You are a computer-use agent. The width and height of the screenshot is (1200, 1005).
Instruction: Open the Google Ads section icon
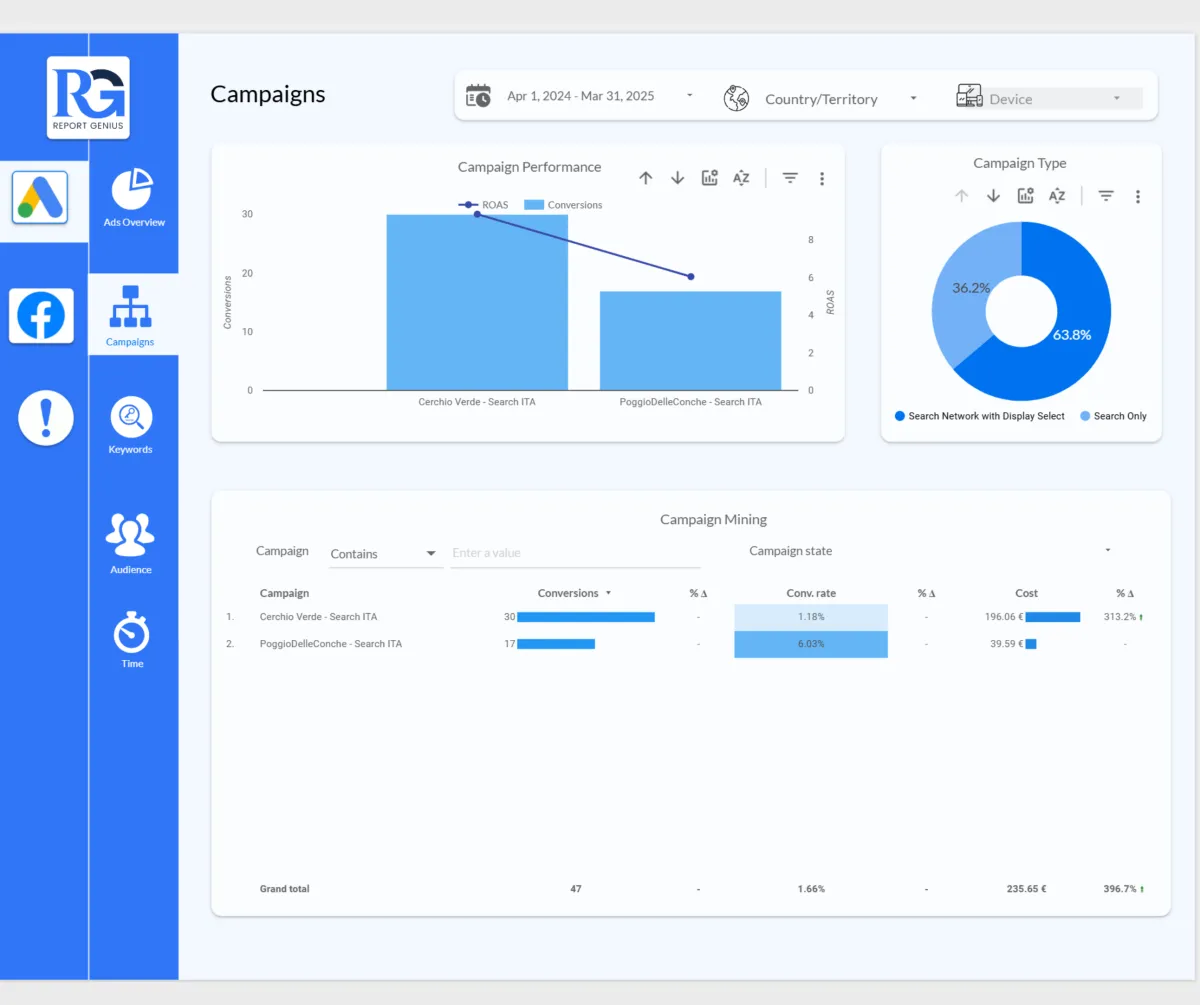point(40,197)
